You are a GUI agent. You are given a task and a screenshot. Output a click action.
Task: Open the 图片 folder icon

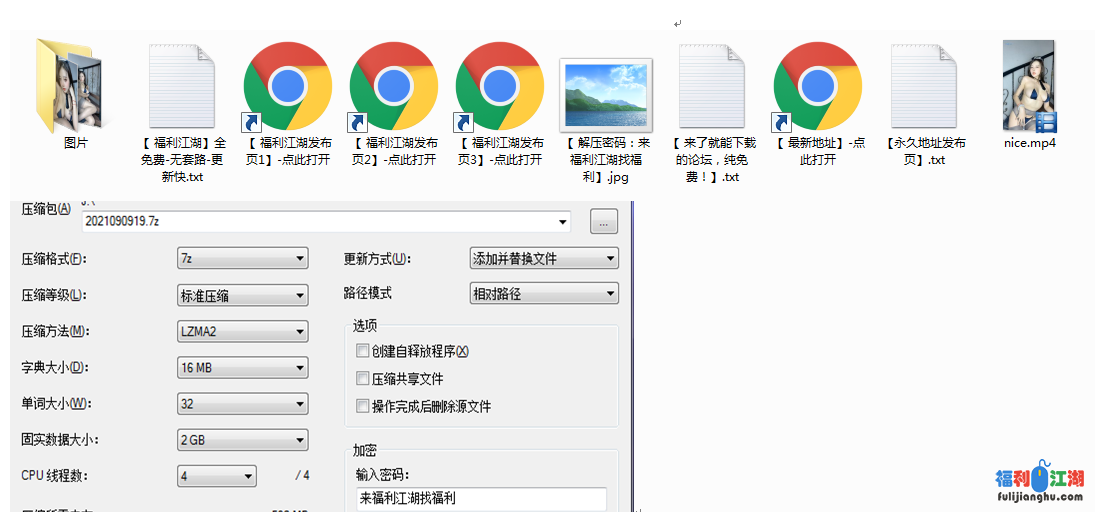pos(75,87)
